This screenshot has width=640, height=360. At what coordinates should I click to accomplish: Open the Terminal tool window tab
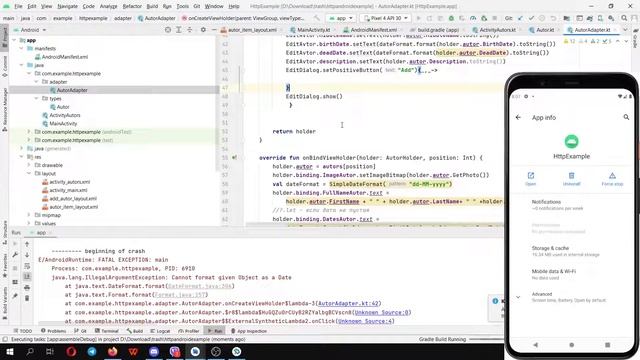(107, 331)
